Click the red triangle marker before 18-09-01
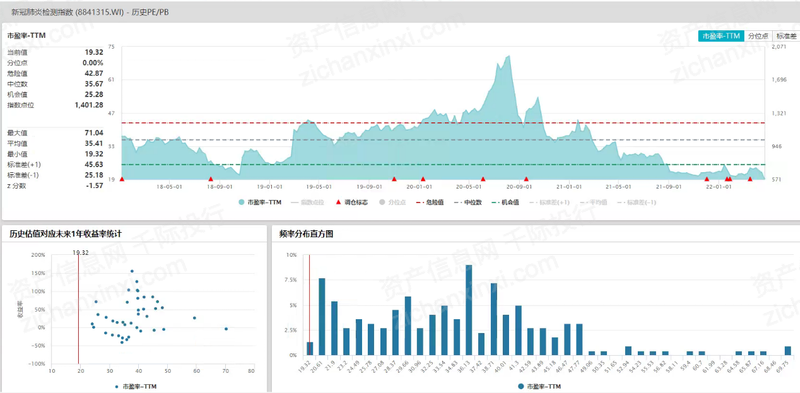Image resolution: width=800 pixels, height=393 pixels. pos(211,179)
